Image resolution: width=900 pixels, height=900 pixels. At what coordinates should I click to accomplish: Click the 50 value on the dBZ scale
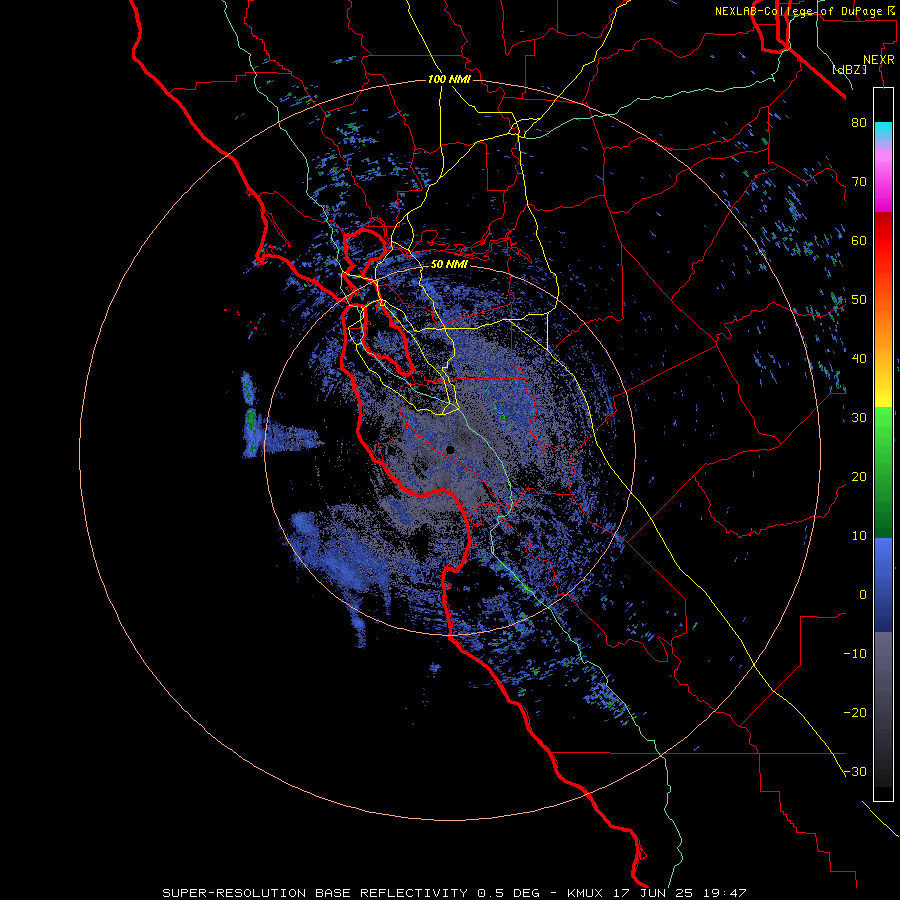(x=859, y=300)
